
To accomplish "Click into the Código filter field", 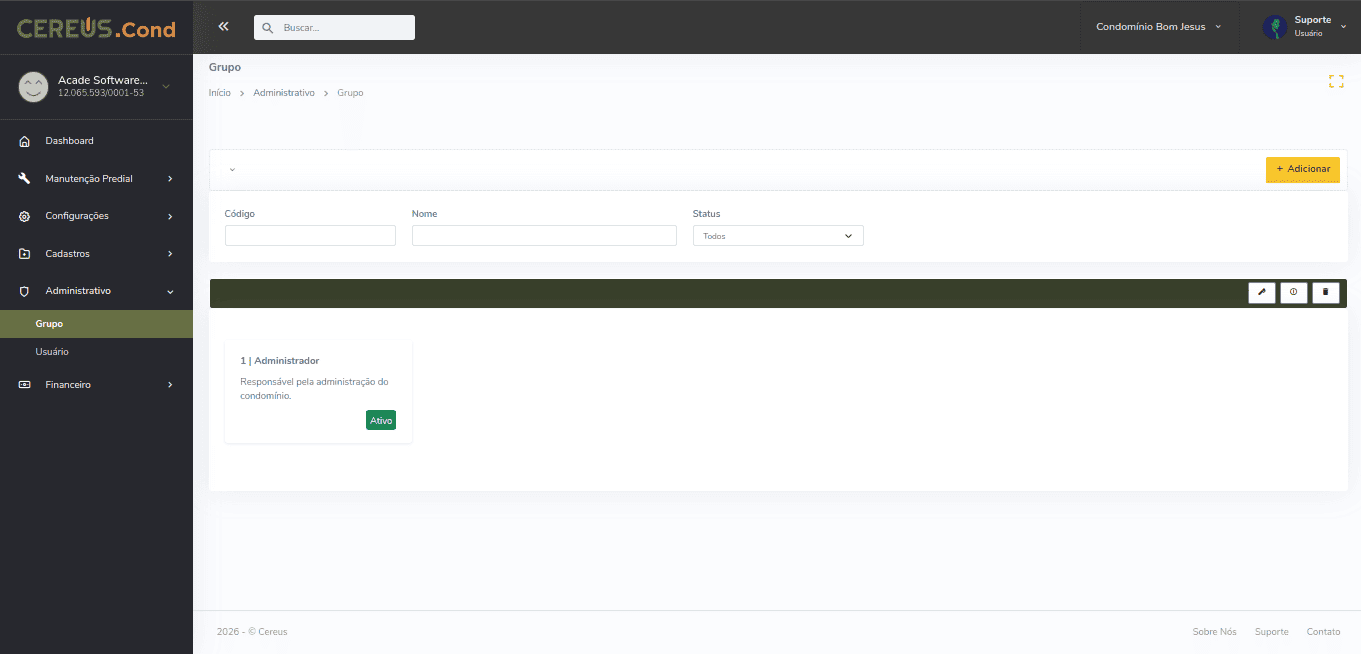I will click(310, 236).
